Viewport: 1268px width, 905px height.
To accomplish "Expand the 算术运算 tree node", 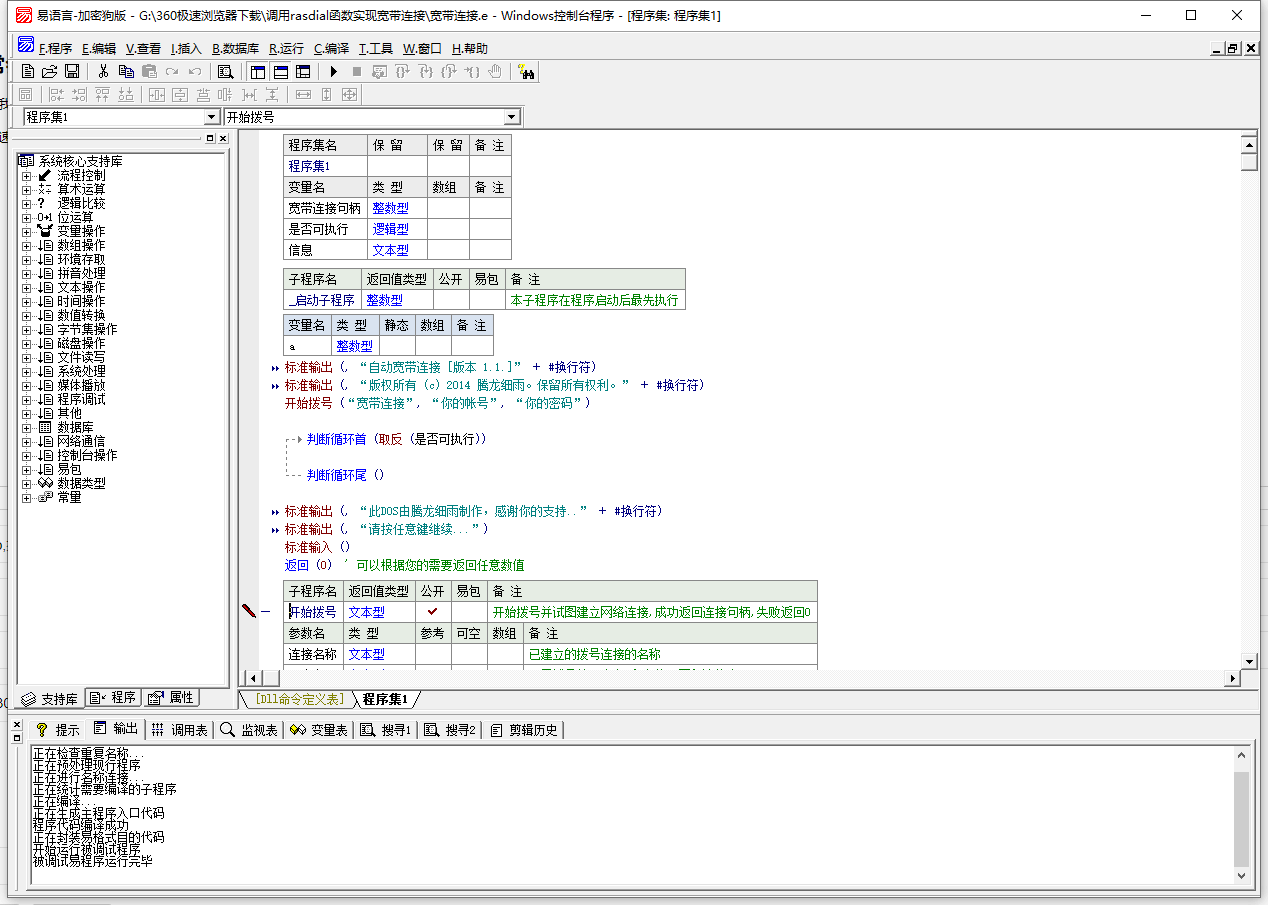I will click(26, 189).
